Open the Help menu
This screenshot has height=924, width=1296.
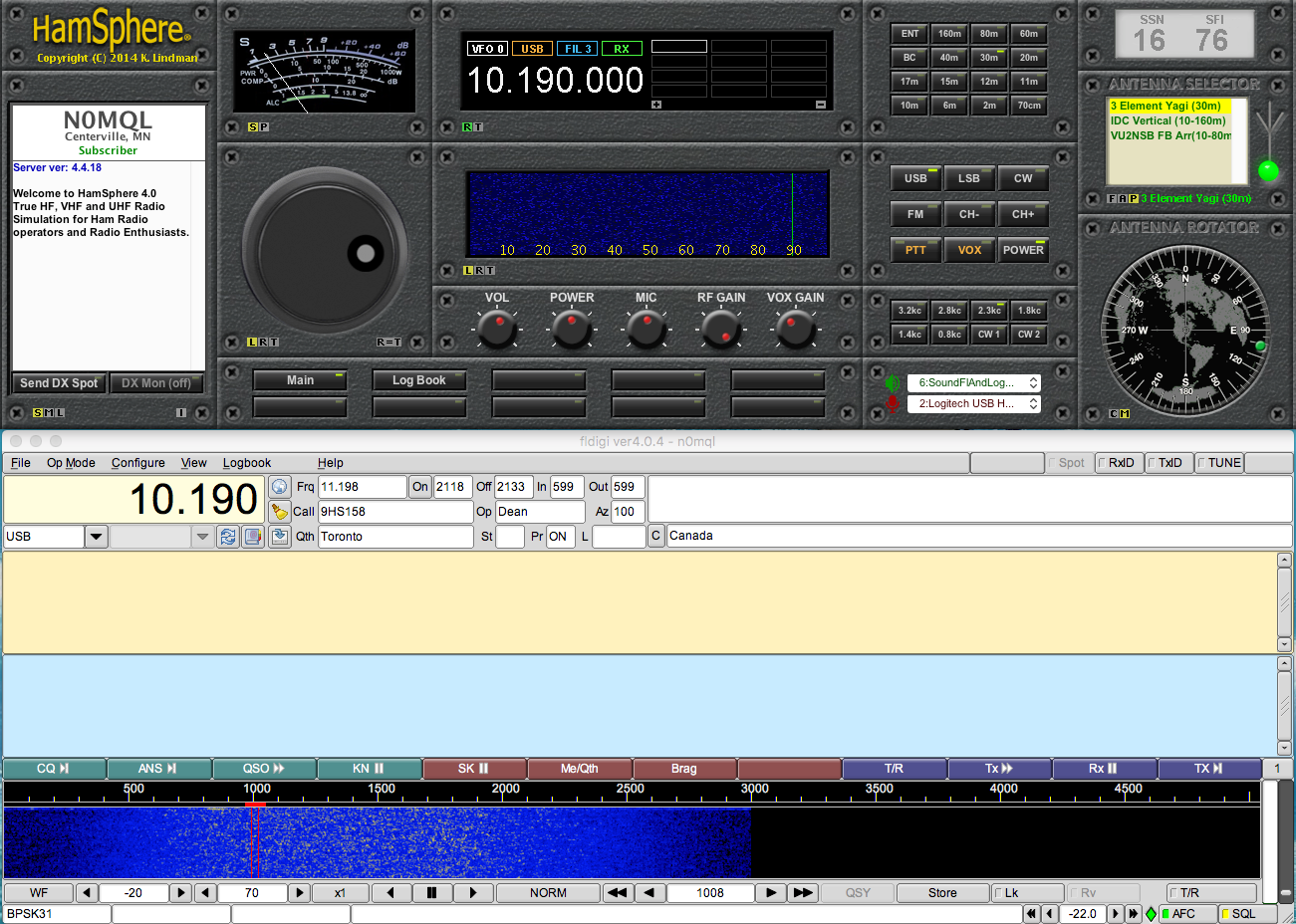pyautogui.click(x=331, y=463)
